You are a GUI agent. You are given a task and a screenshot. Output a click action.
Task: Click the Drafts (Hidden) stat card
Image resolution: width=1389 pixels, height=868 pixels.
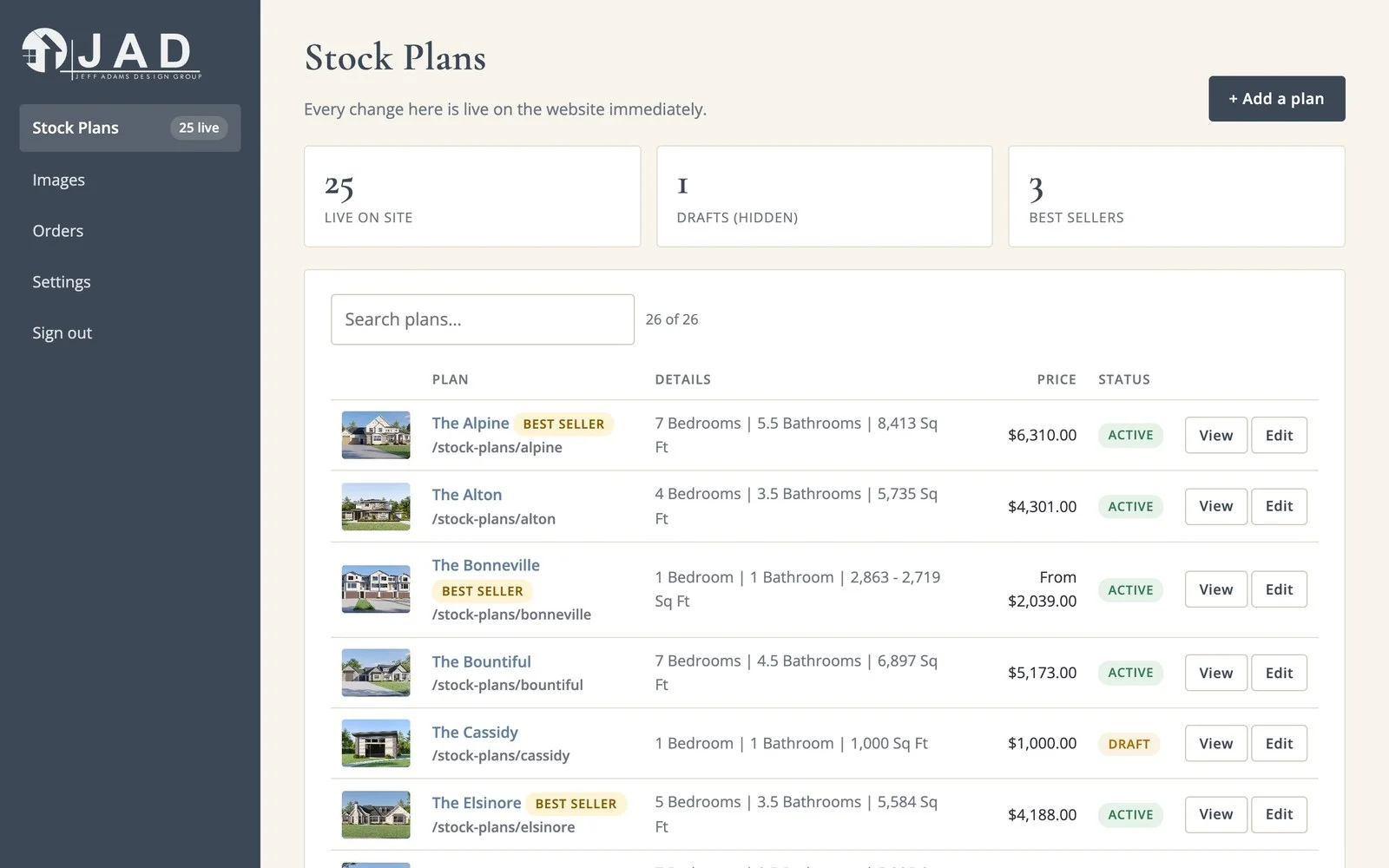(825, 196)
